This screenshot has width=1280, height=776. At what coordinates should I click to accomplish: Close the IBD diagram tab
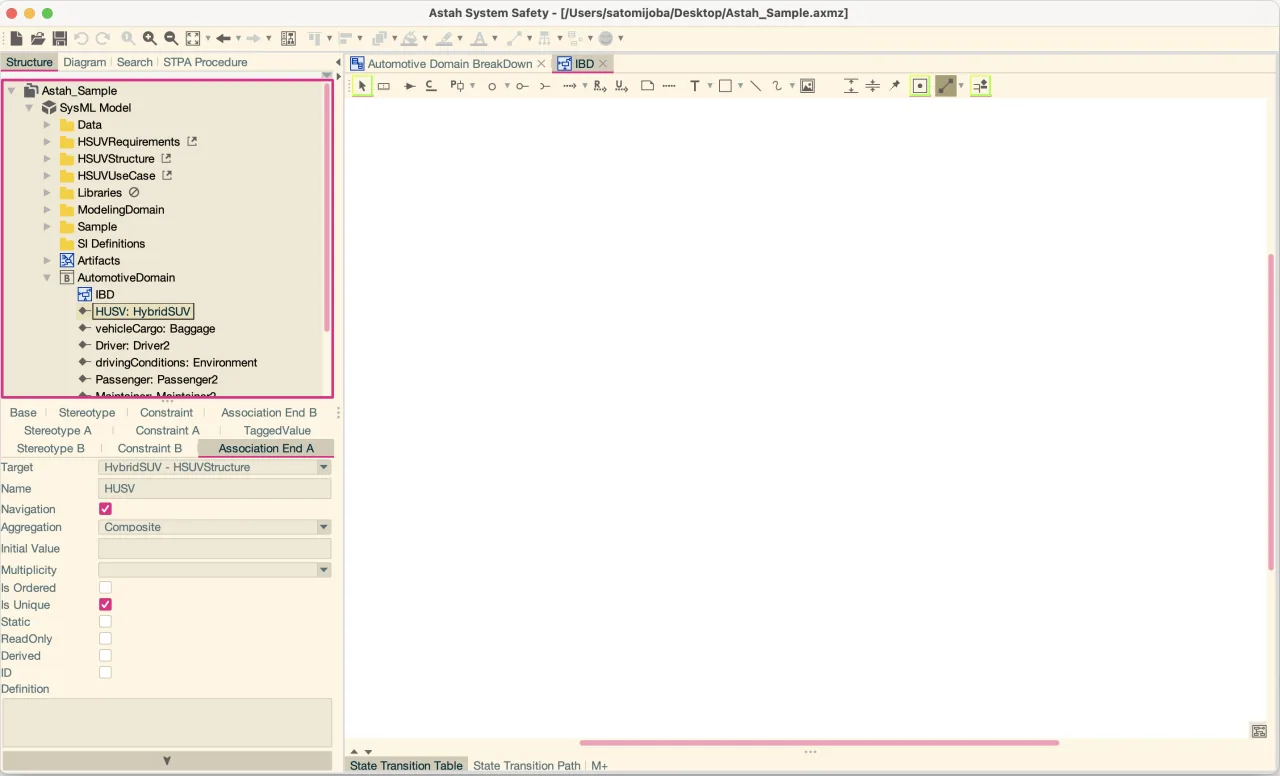[x=603, y=64]
